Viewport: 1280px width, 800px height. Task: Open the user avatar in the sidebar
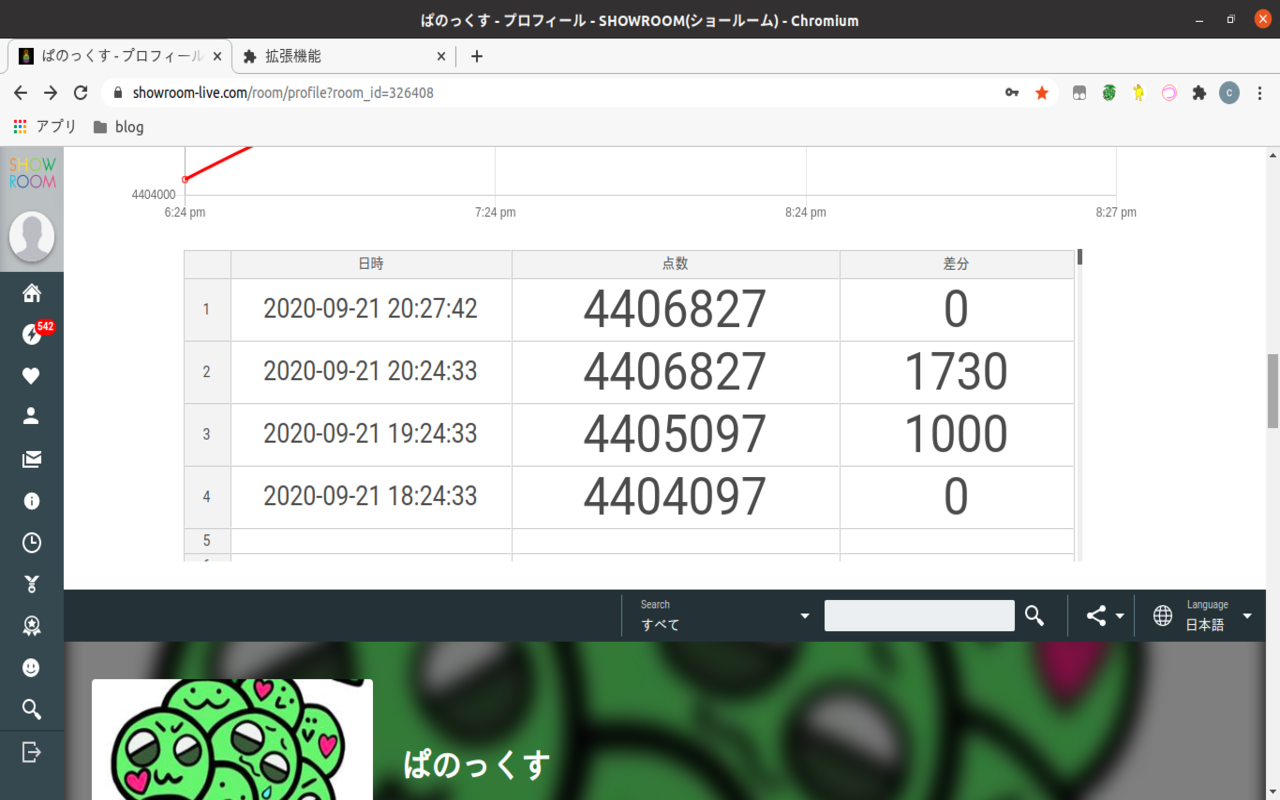click(32, 237)
